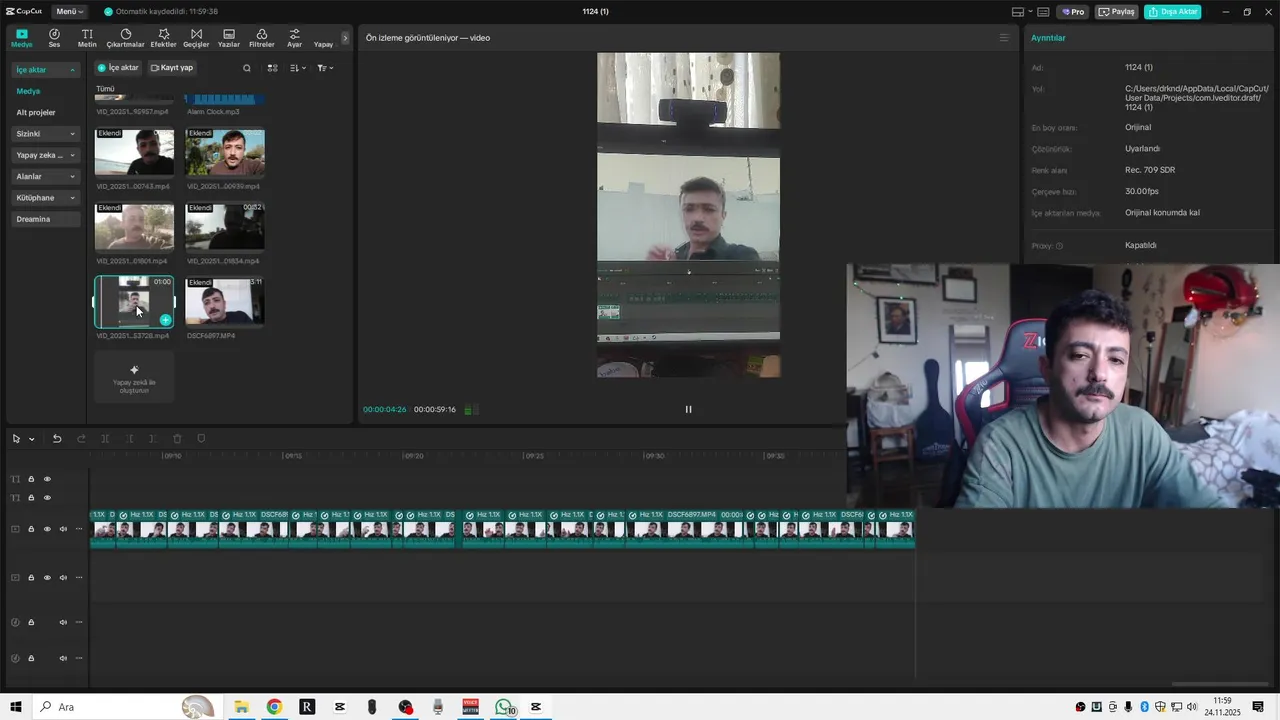Undo the last timeline action
Screen dimensions: 1280x720
[57, 439]
